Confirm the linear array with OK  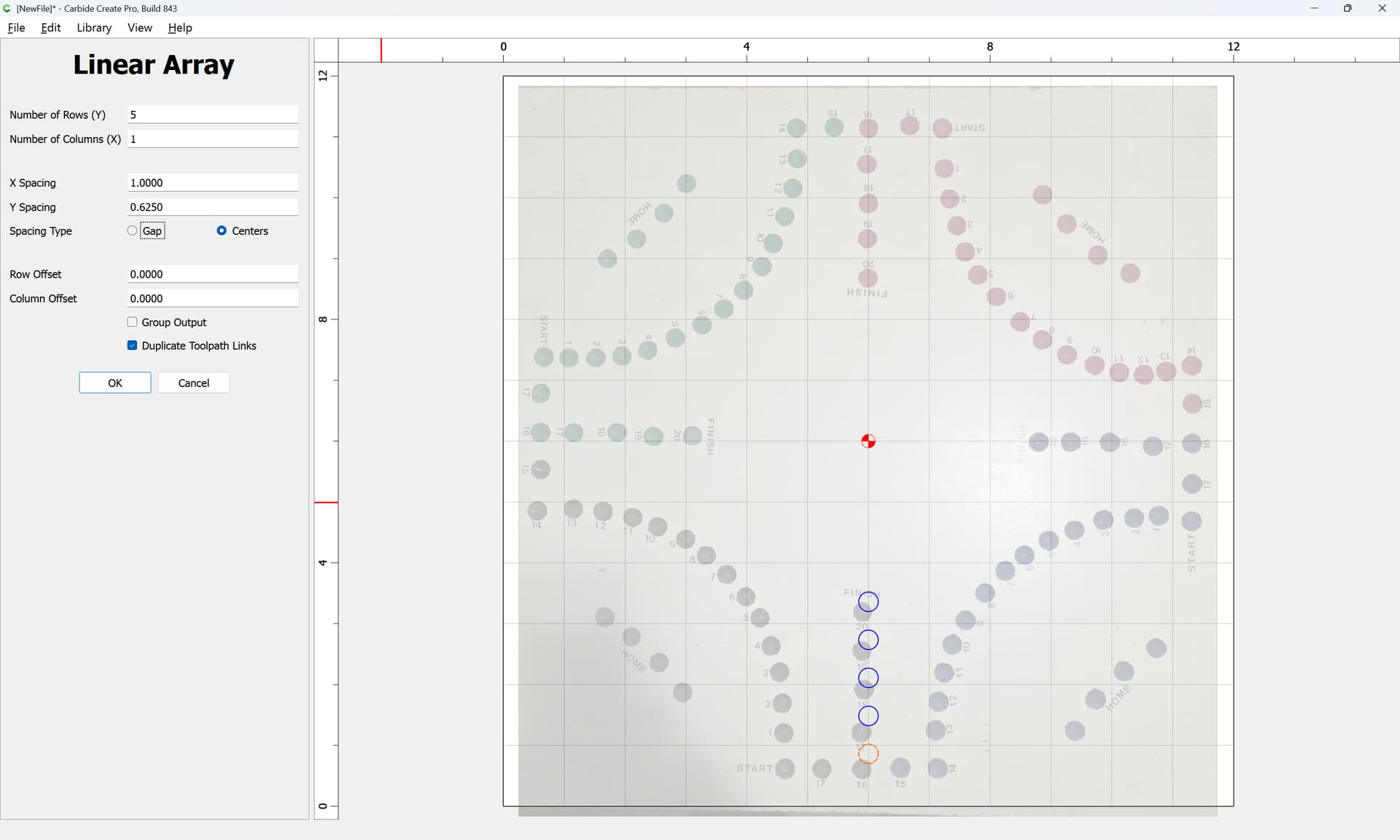tap(115, 383)
